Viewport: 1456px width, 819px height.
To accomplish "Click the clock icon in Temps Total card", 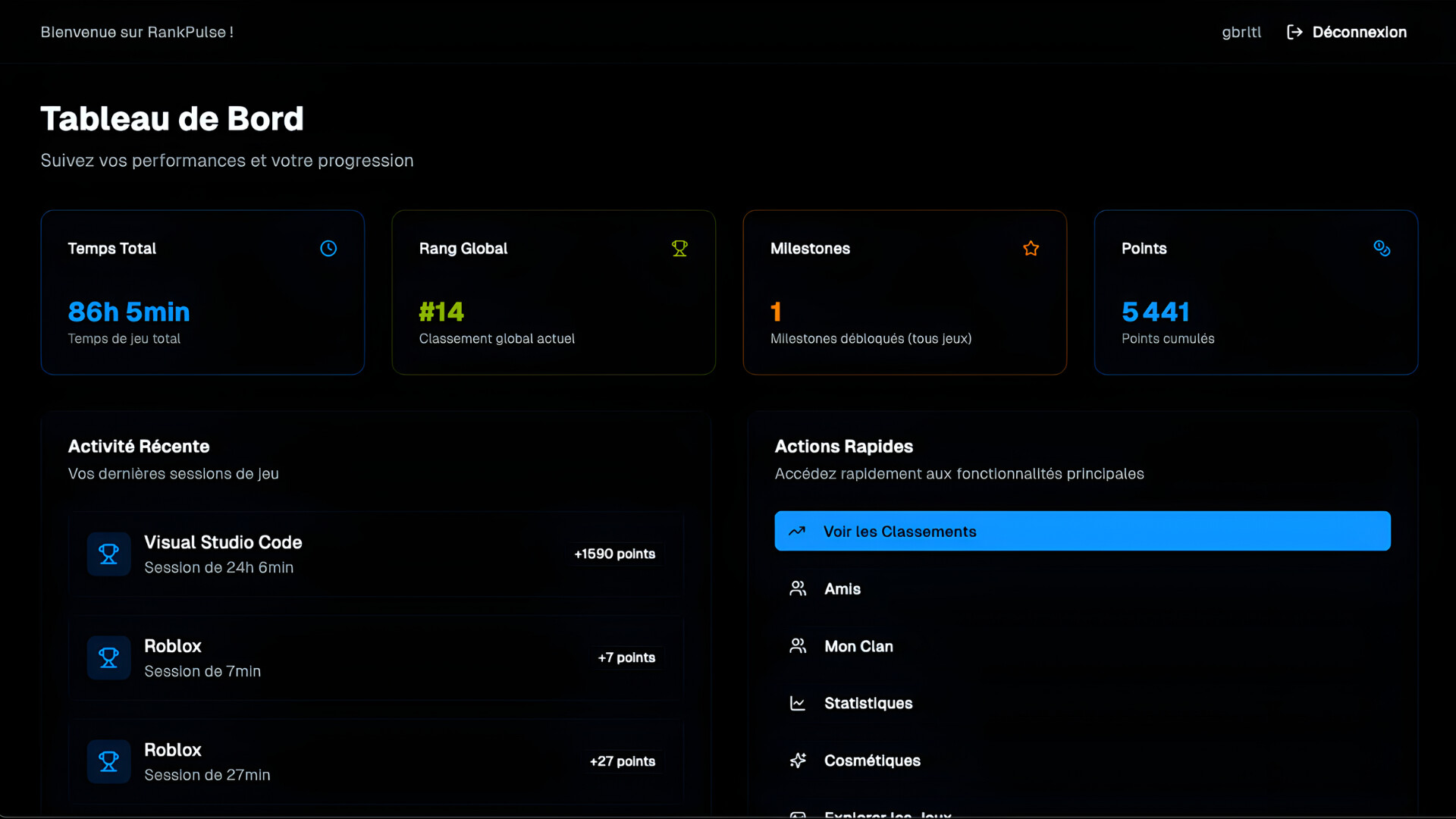I will [328, 249].
